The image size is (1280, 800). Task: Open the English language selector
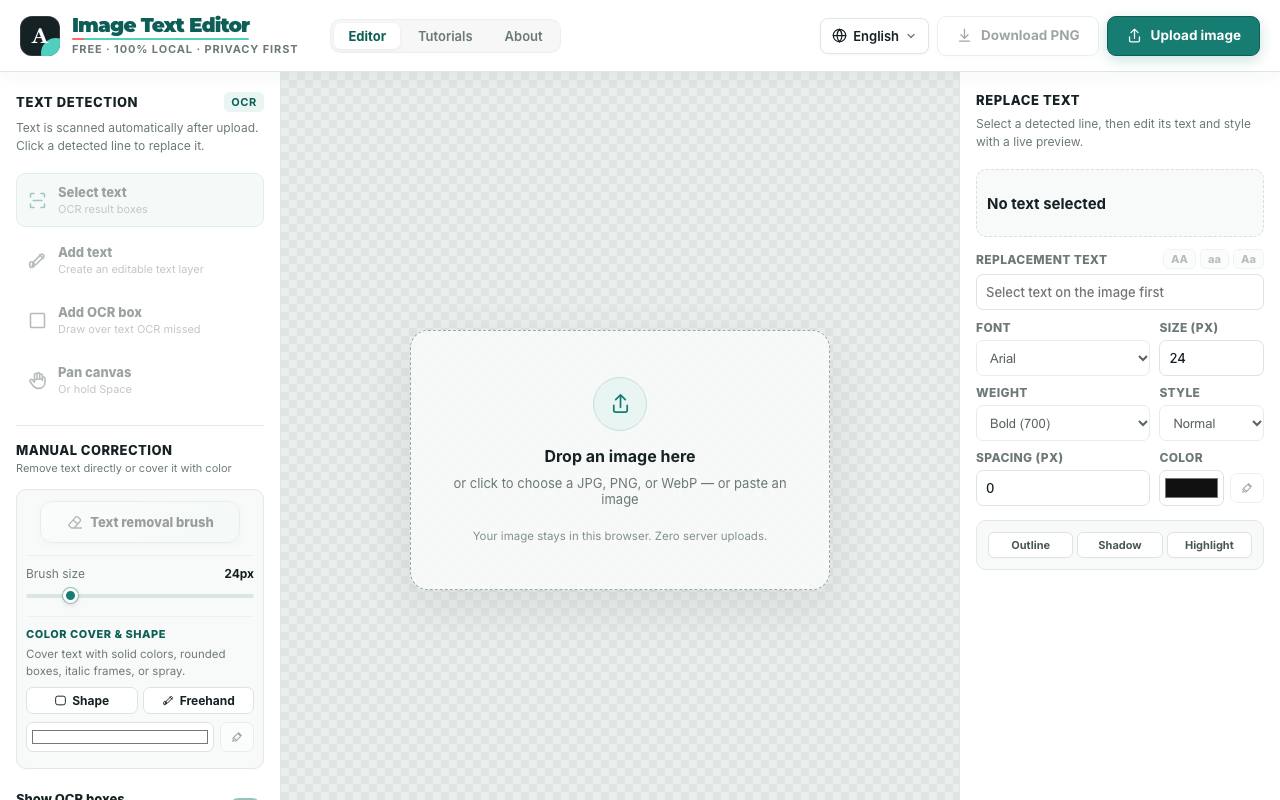(874, 36)
